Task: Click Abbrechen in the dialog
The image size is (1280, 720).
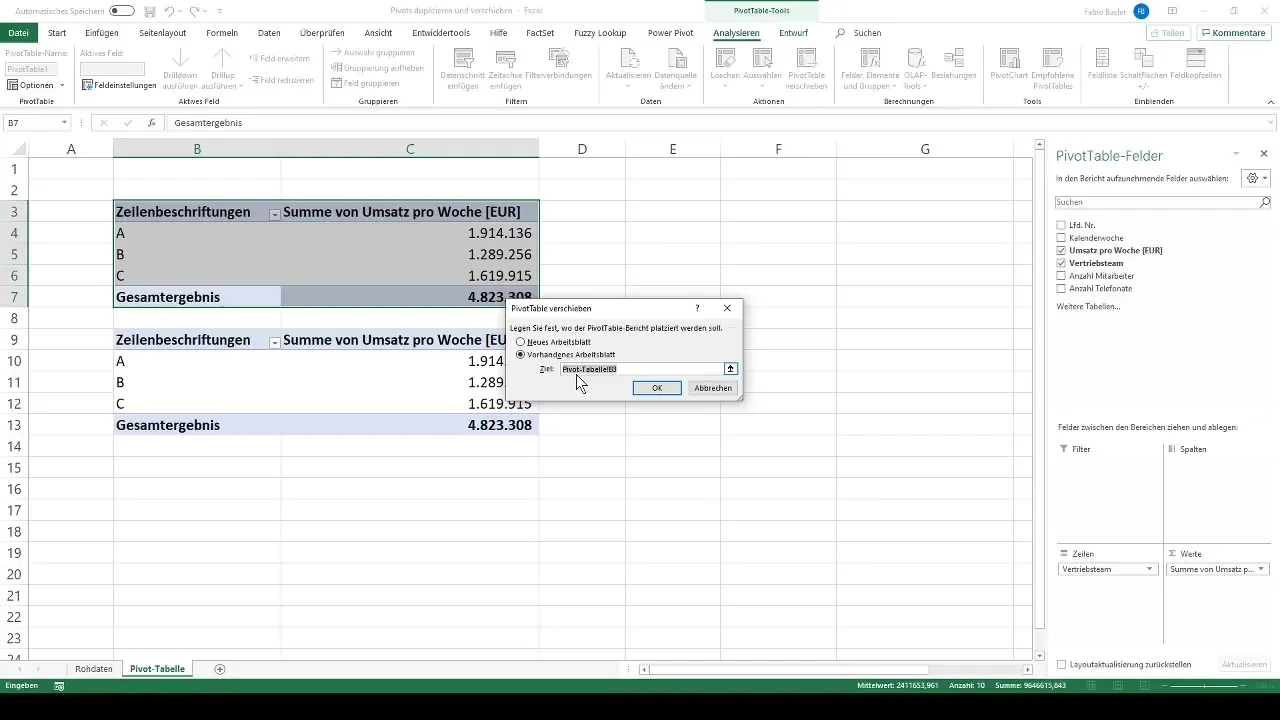Action: tap(713, 388)
